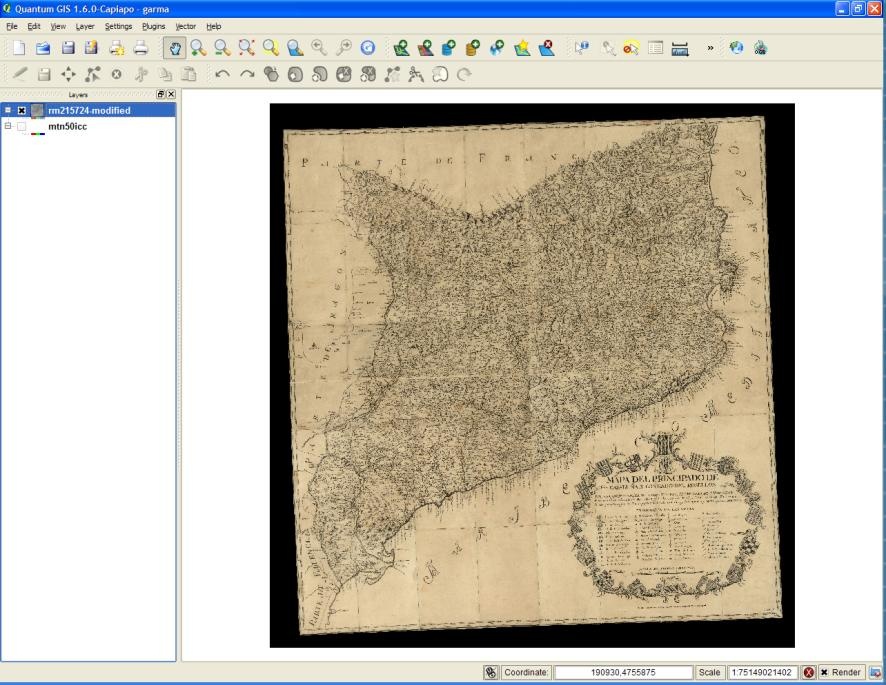The height and width of the screenshot is (685, 886).
Task: Click the Toggle Editing pencil icon
Action: 20,74
